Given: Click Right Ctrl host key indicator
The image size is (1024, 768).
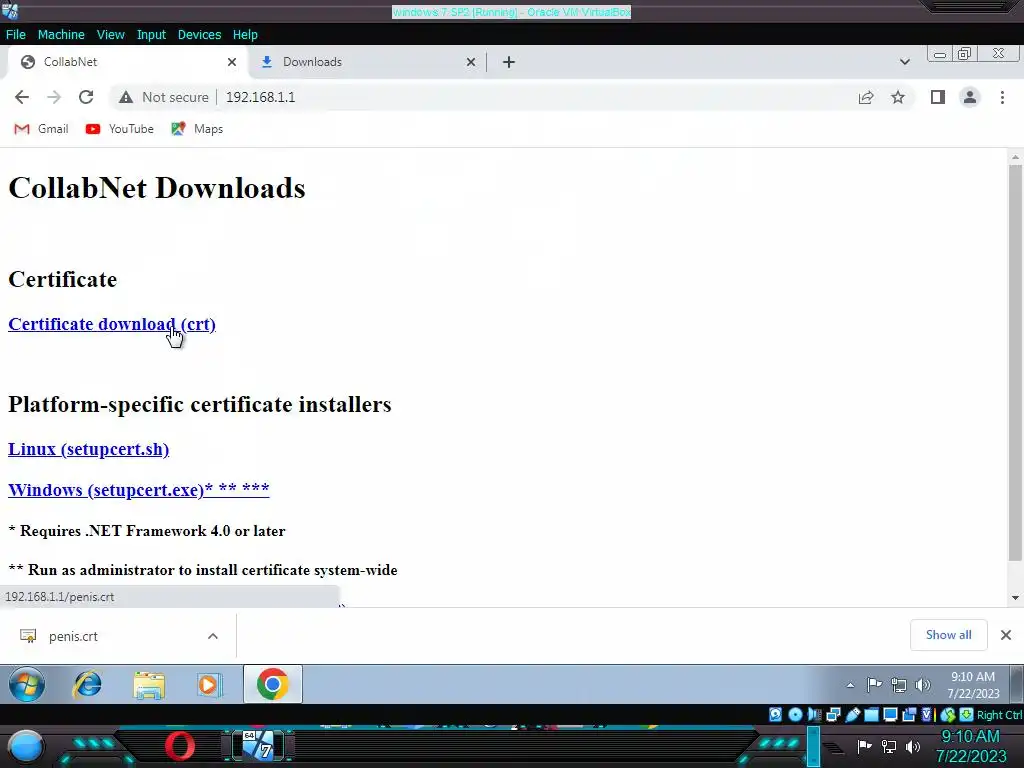Looking at the screenshot, I should pyautogui.click(x=999, y=715).
